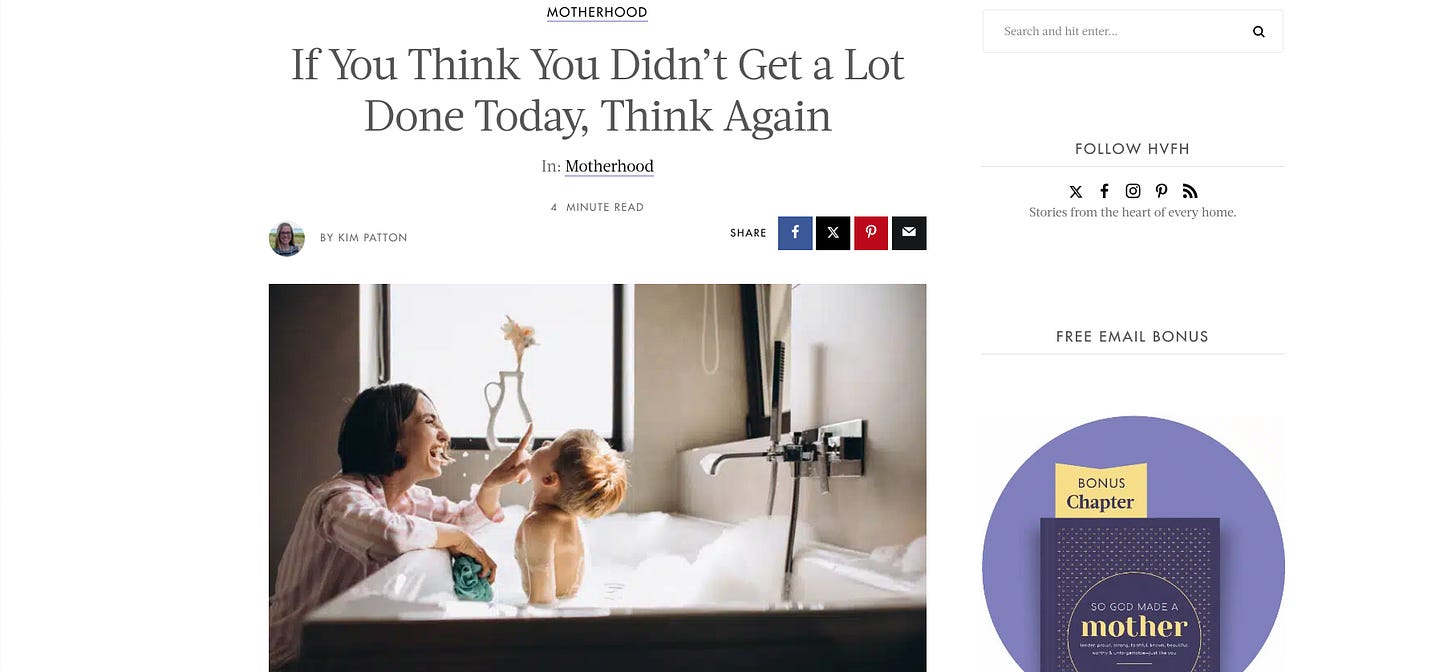Viewport: 1456px width, 672px height.
Task: Click the 'So God Made a Mother' cover
Action: pos(1130,595)
